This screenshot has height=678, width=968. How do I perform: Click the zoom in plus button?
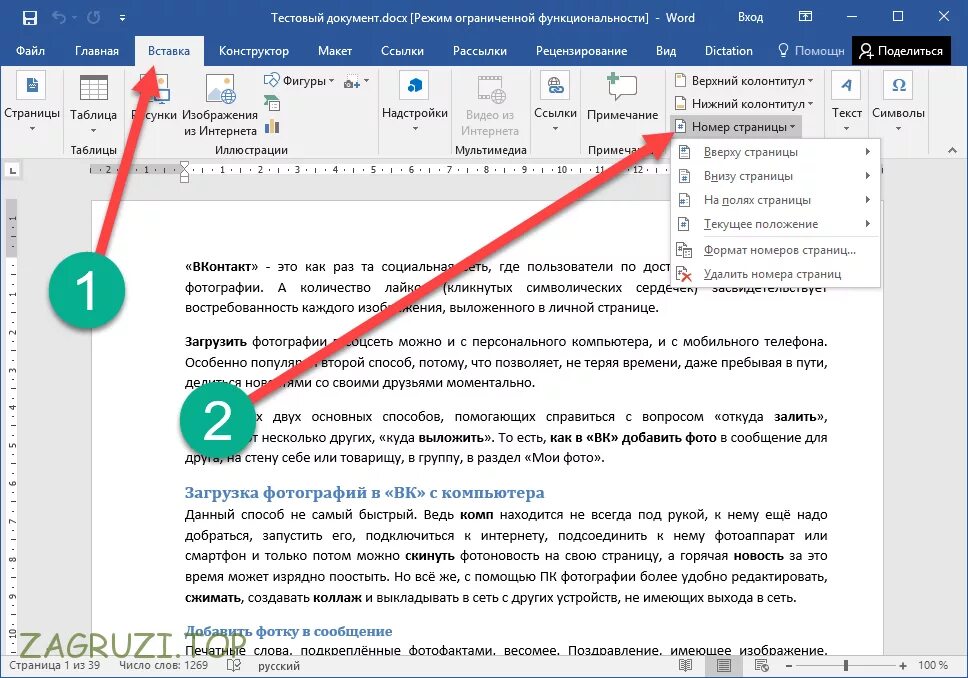903,666
